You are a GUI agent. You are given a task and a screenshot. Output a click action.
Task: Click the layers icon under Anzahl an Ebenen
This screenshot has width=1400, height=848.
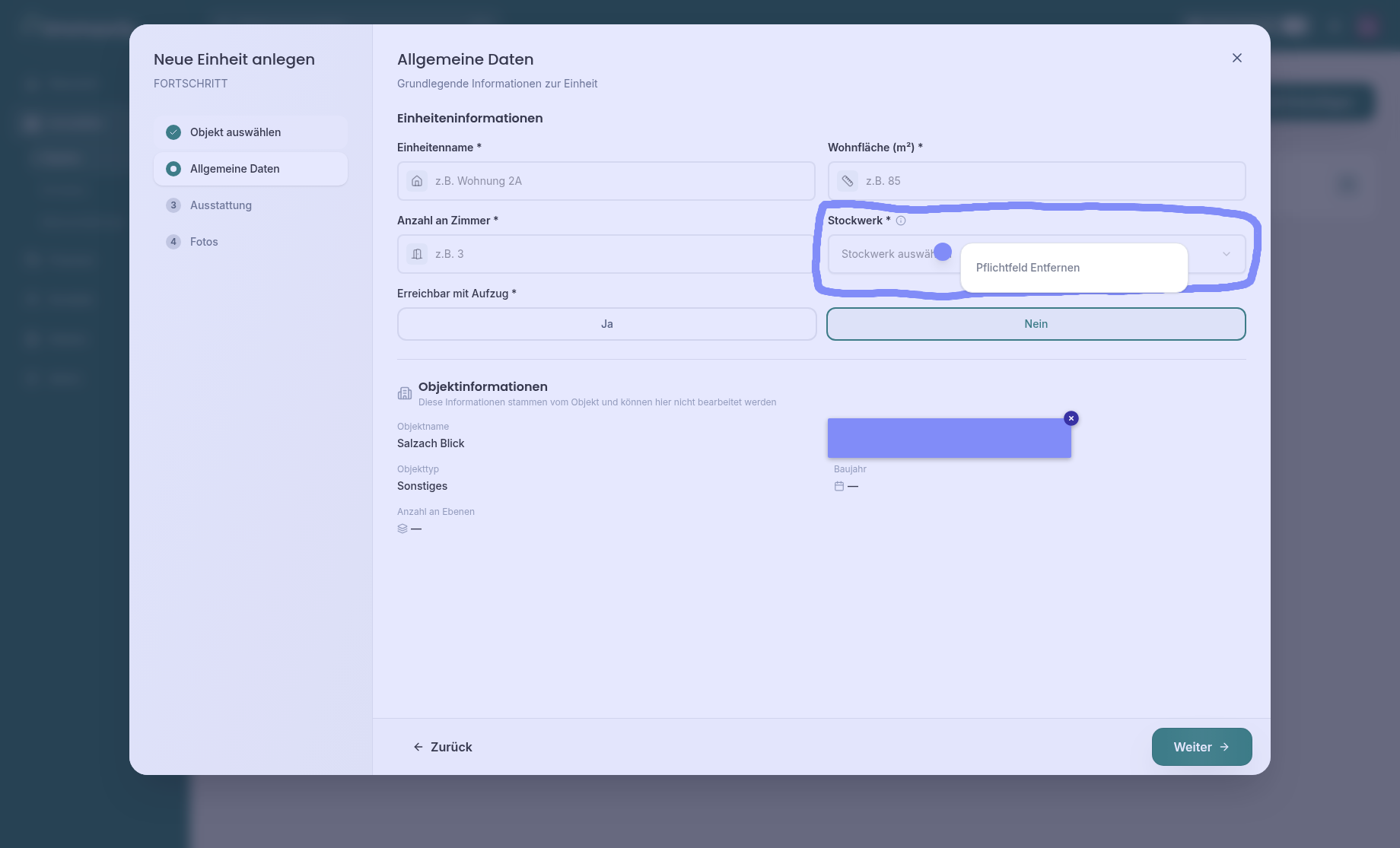[x=402, y=529]
